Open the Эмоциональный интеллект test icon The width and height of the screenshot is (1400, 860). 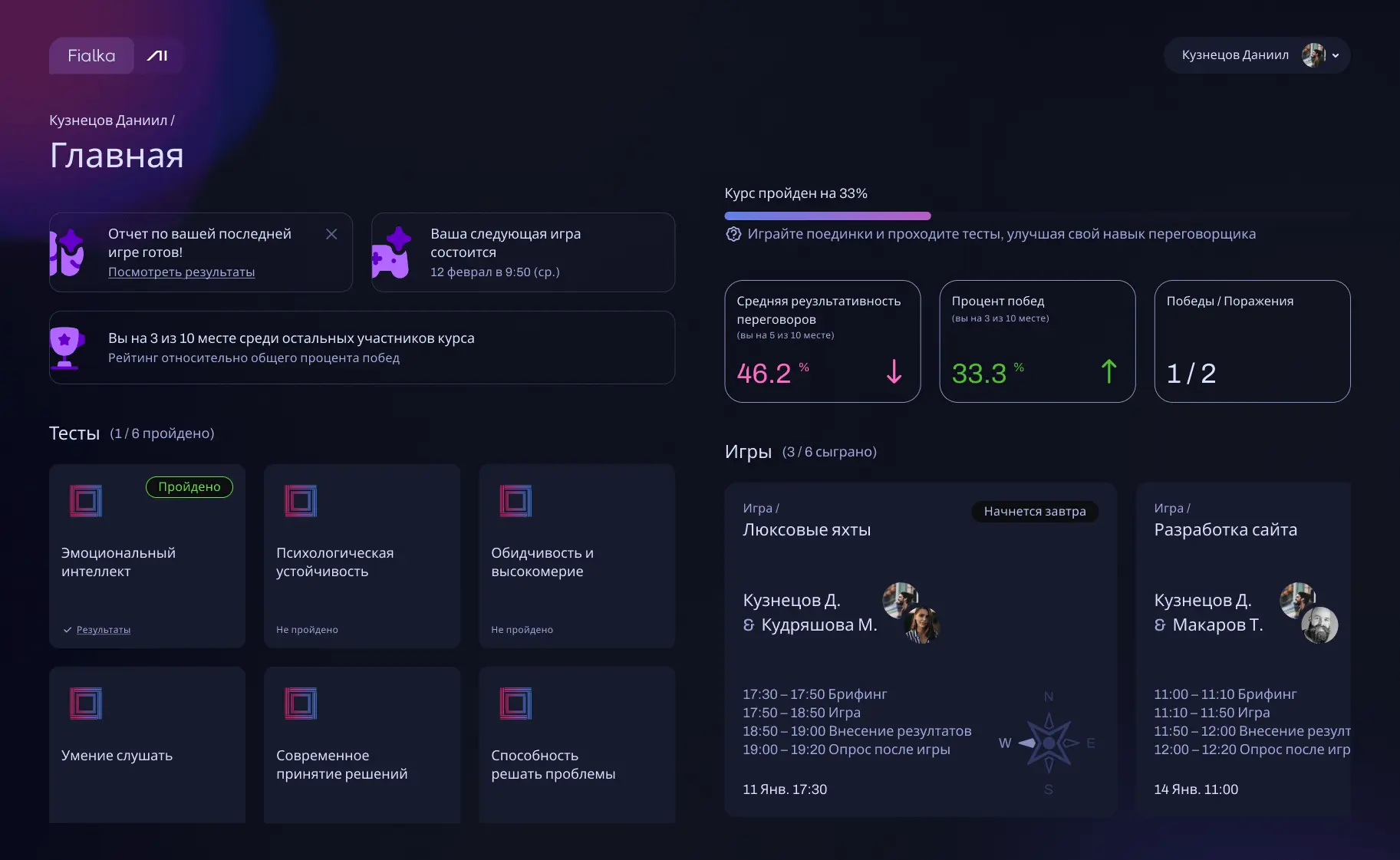tap(86, 501)
